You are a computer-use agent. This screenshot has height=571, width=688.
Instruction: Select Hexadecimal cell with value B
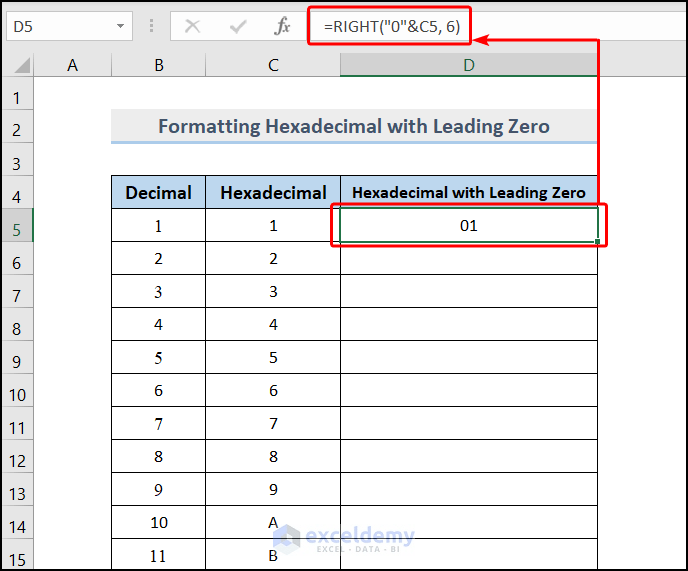[x=273, y=554]
